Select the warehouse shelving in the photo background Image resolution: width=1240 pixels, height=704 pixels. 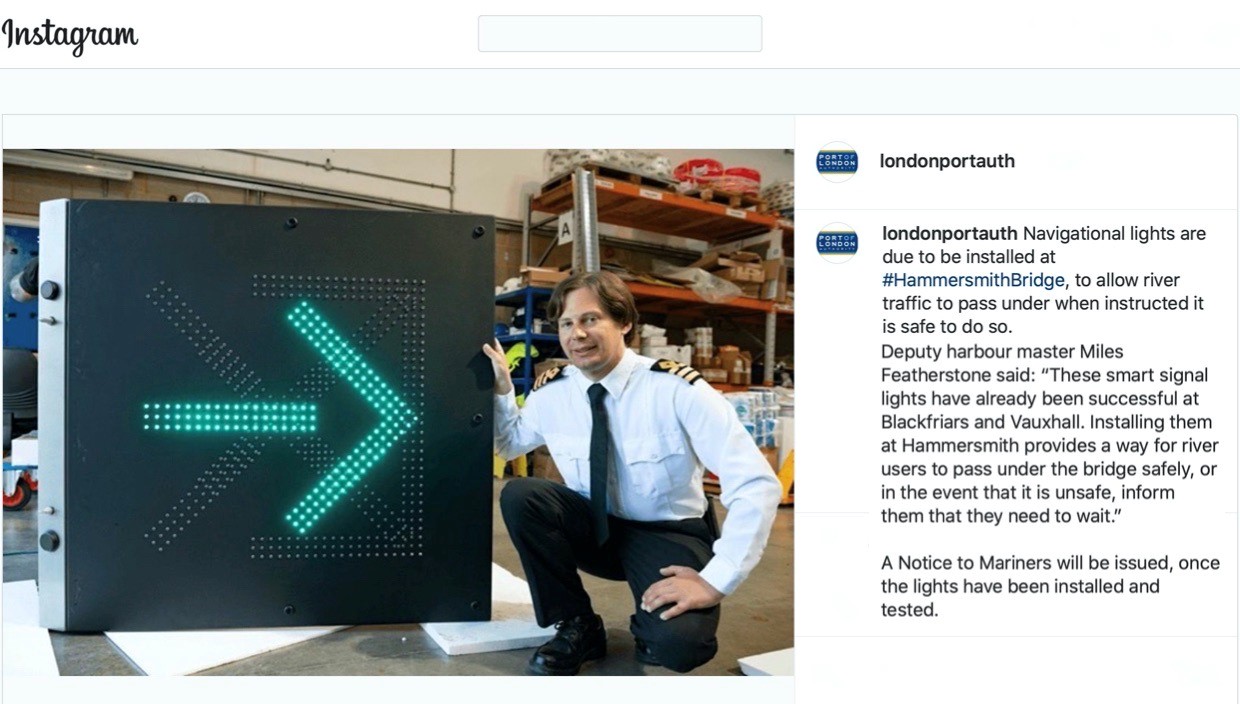[x=660, y=290]
